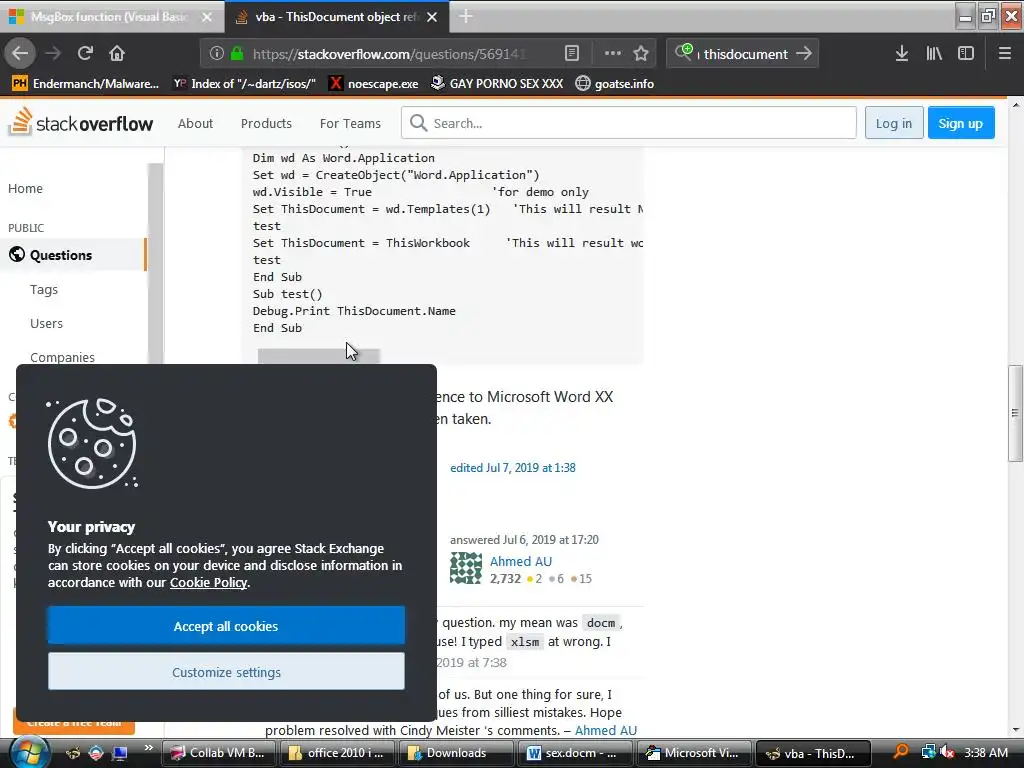Open the browser home page
Viewport: 1024px width, 768px height.
[x=117, y=54]
